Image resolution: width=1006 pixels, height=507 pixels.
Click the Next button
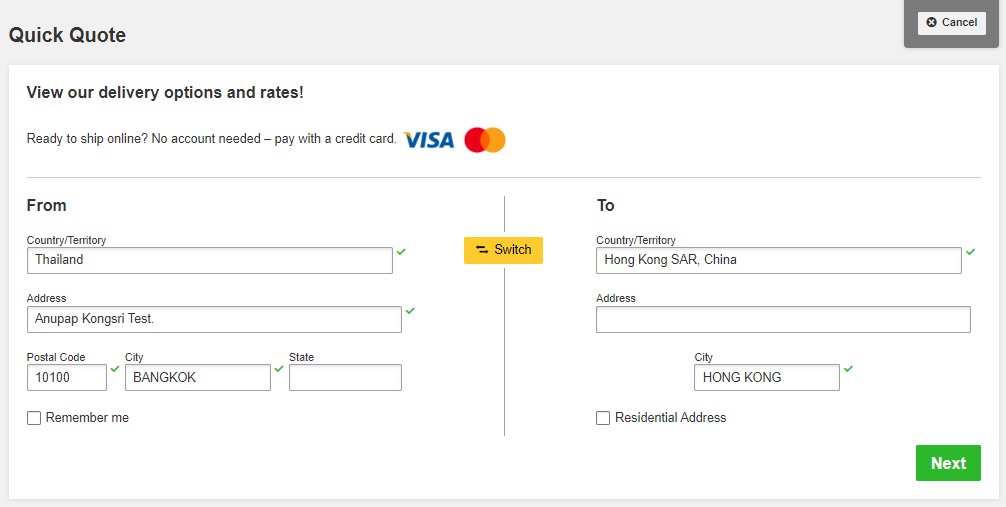[948, 463]
